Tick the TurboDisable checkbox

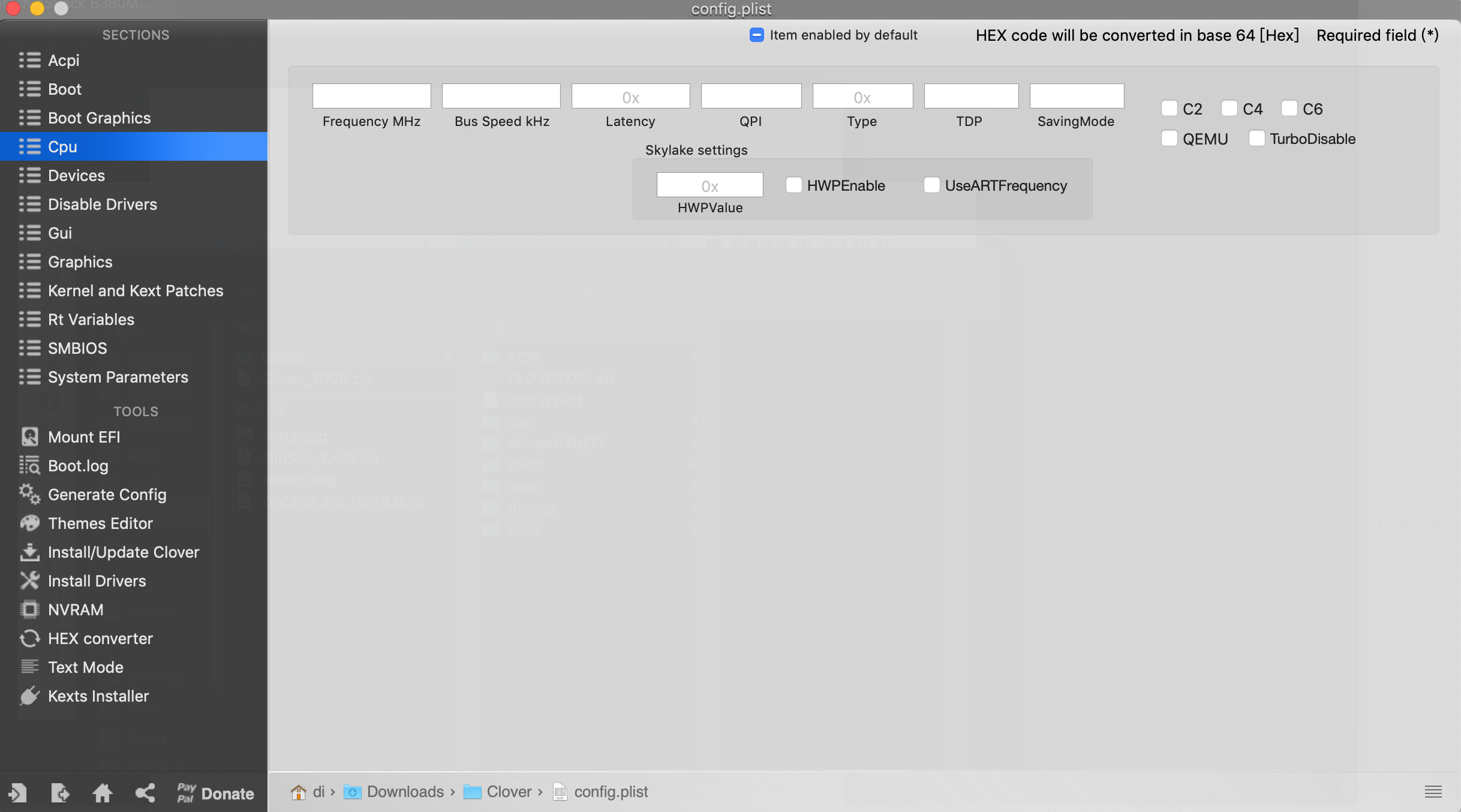[x=1256, y=139]
